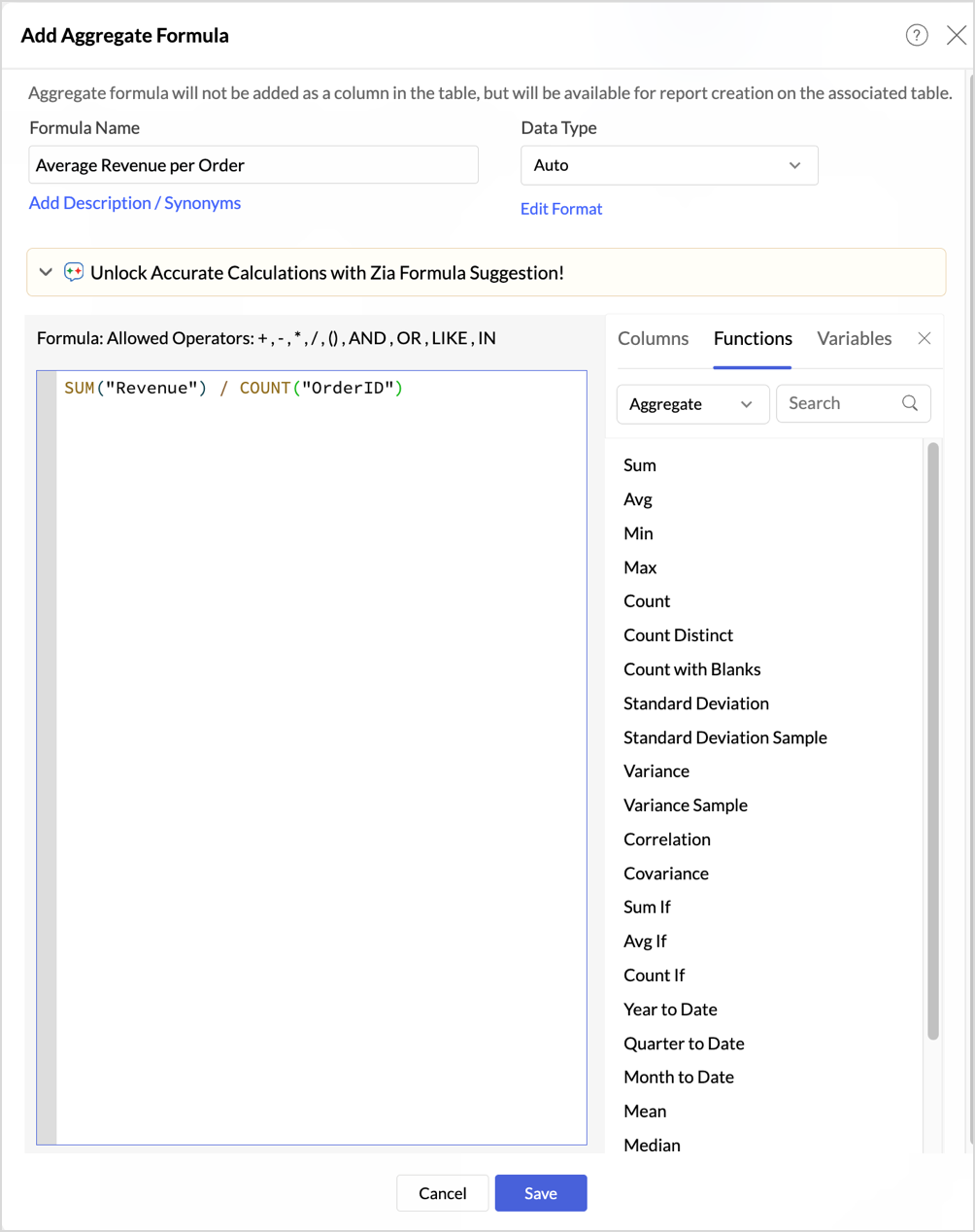
Task: Click the search magnifier icon
Action: point(909,403)
